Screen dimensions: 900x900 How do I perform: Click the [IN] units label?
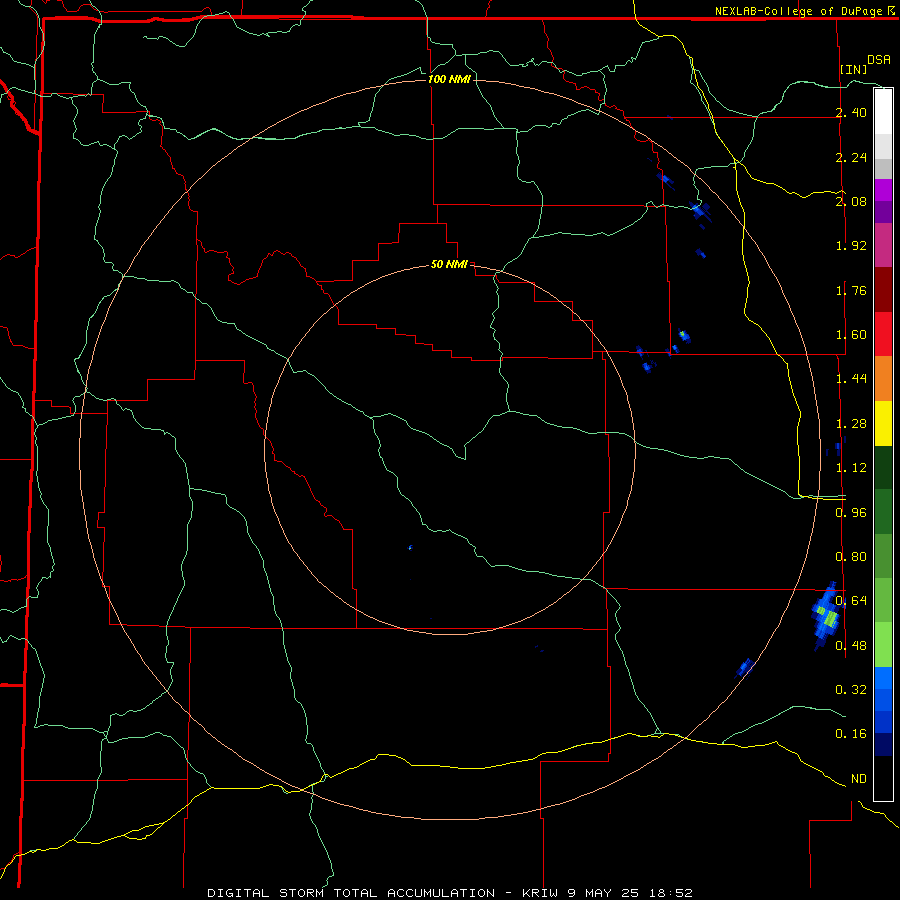(x=854, y=69)
